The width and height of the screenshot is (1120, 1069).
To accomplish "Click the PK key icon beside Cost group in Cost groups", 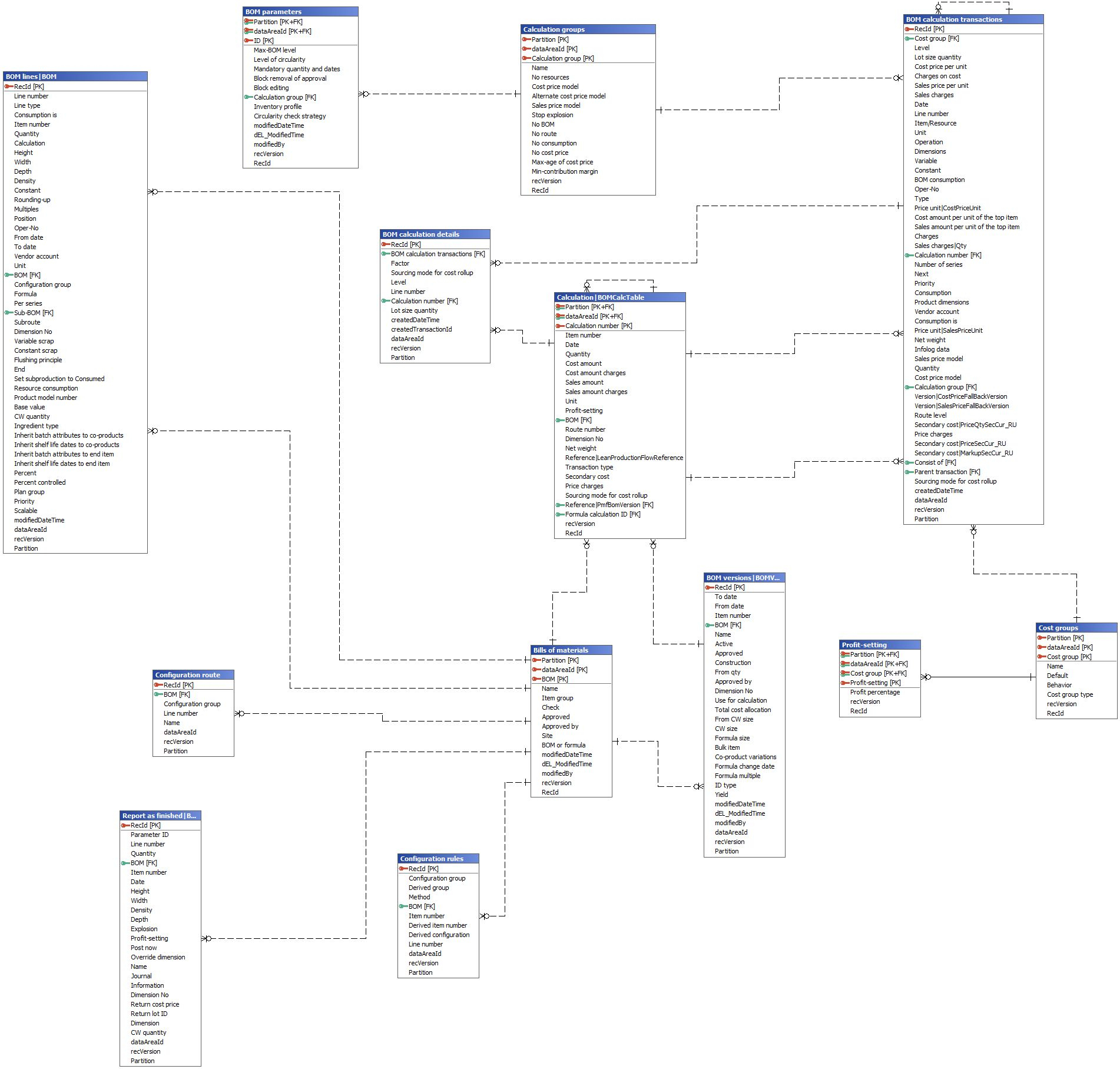I will pos(1042,657).
